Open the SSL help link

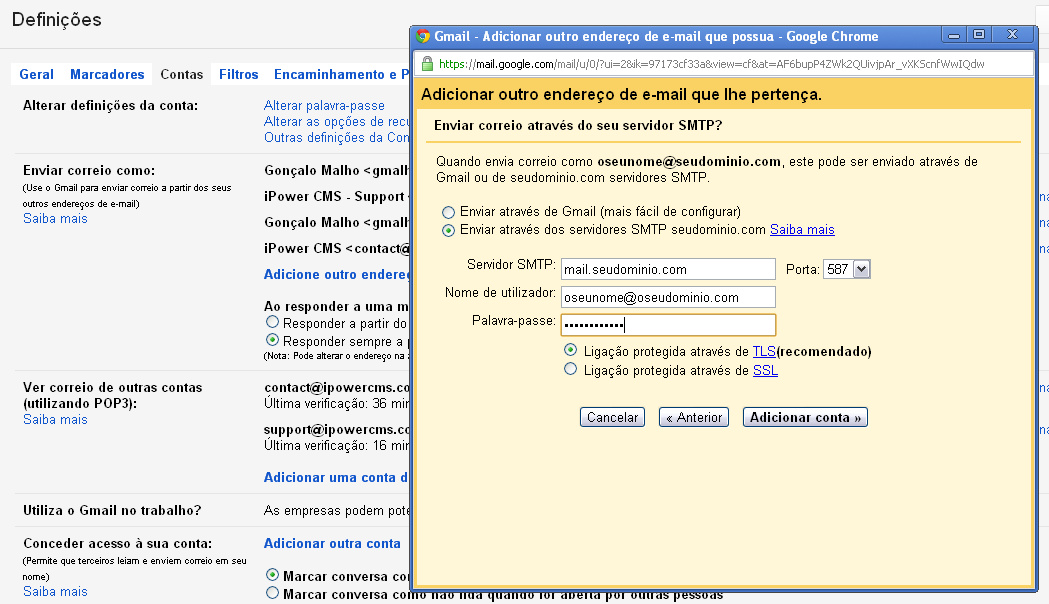[765, 371]
